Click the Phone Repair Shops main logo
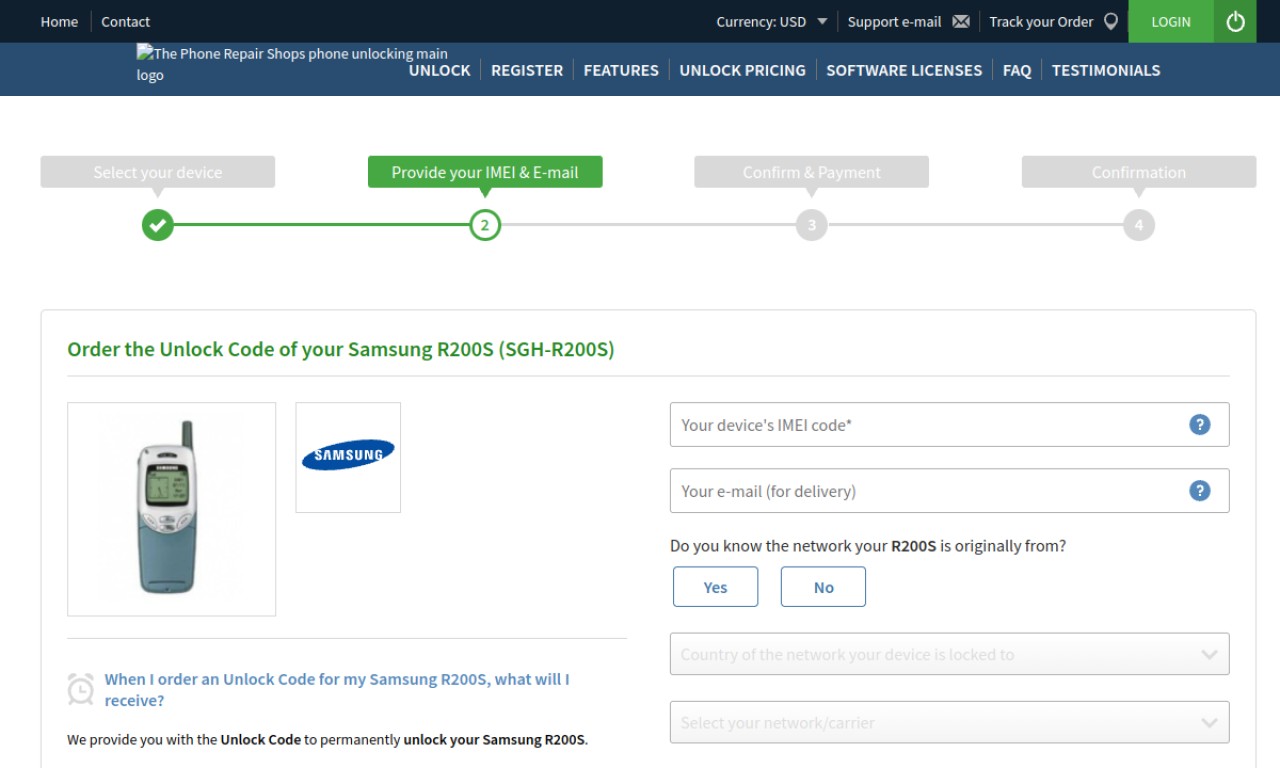The height and width of the screenshot is (768, 1280). coord(292,64)
